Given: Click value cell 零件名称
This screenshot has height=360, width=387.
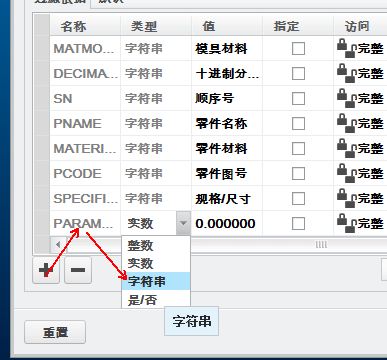Looking at the screenshot, I should tap(227, 123).
